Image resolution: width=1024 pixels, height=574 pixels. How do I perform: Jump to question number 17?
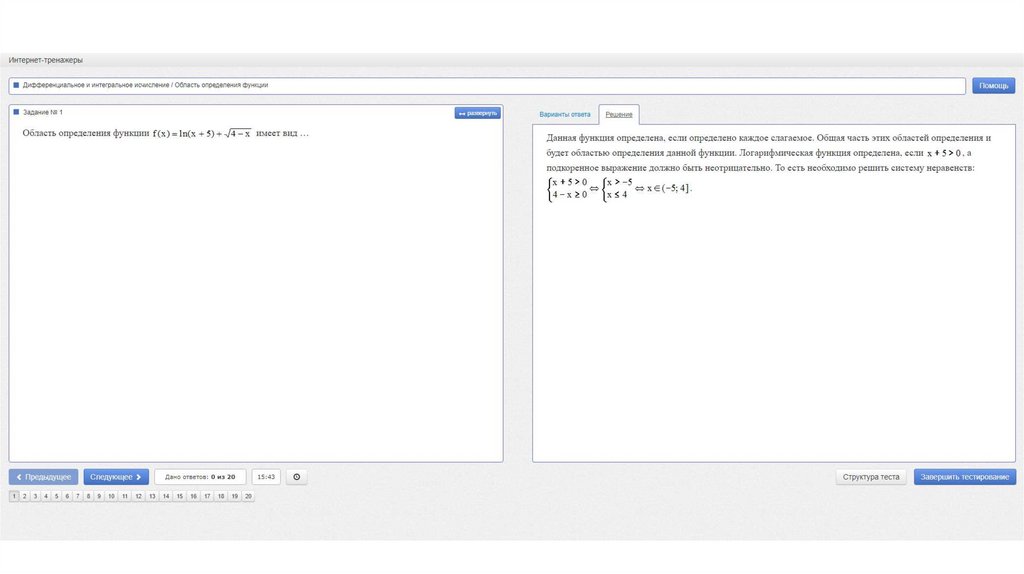coord(207,496)
